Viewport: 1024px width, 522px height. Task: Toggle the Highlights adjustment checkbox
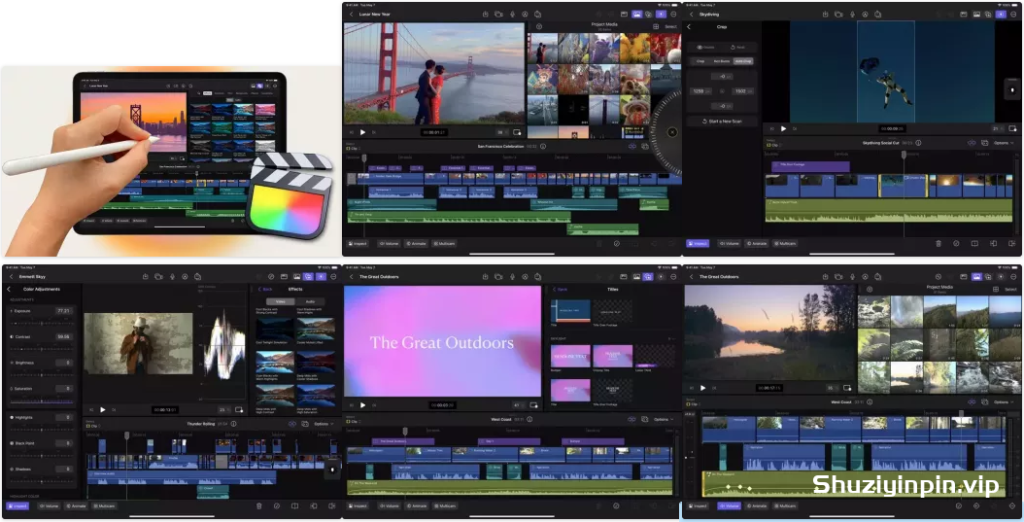(x=11, y=417)
